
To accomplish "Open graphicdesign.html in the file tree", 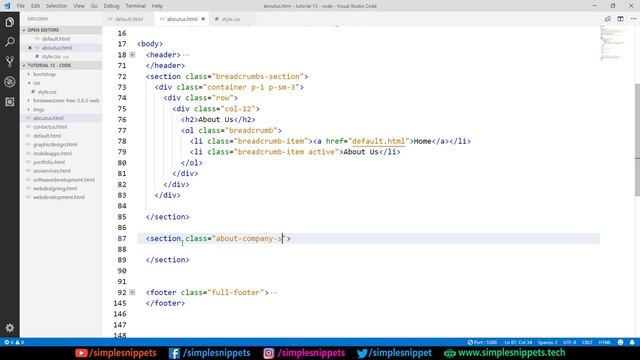I will pos(55,144).
